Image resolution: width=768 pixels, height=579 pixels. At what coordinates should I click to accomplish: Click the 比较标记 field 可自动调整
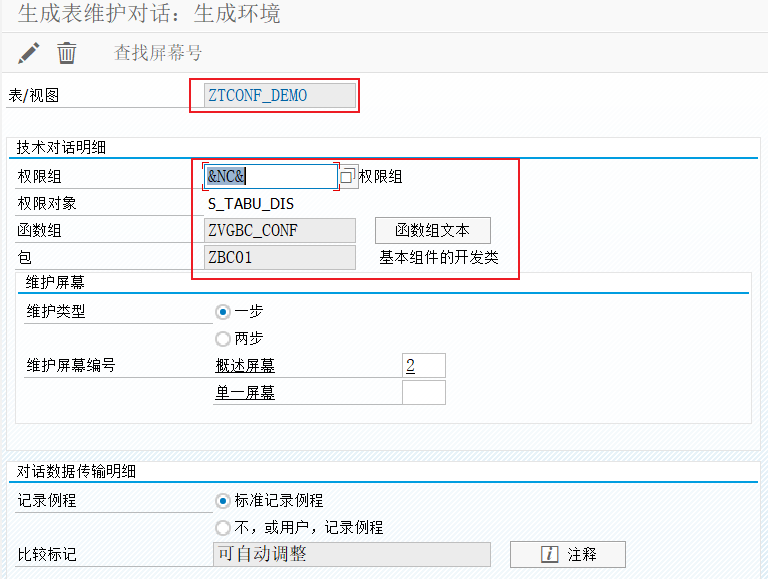tap(352, 554)
